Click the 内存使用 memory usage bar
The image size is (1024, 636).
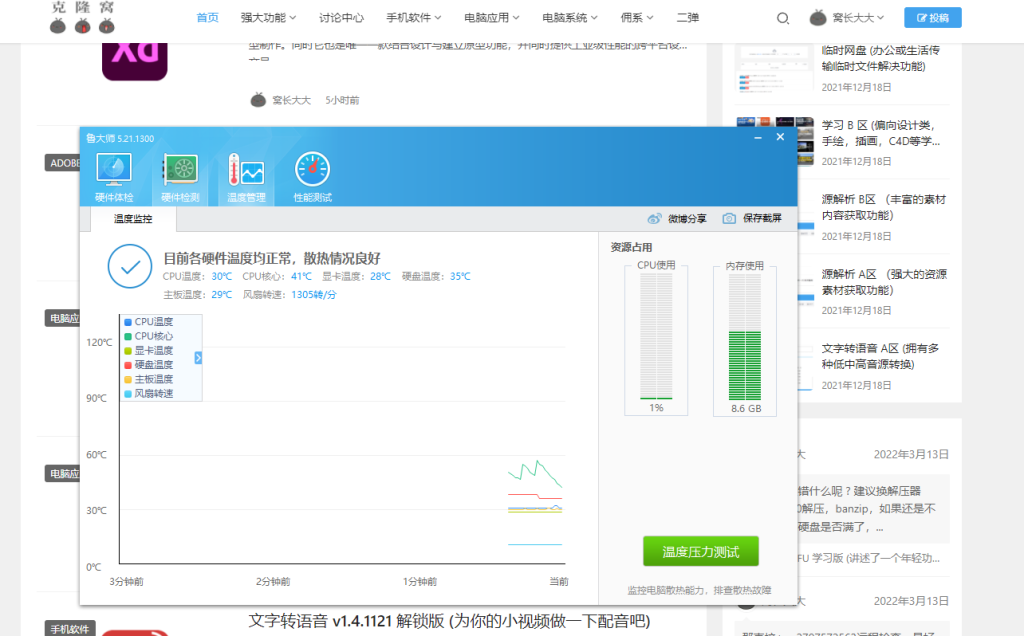745,337
